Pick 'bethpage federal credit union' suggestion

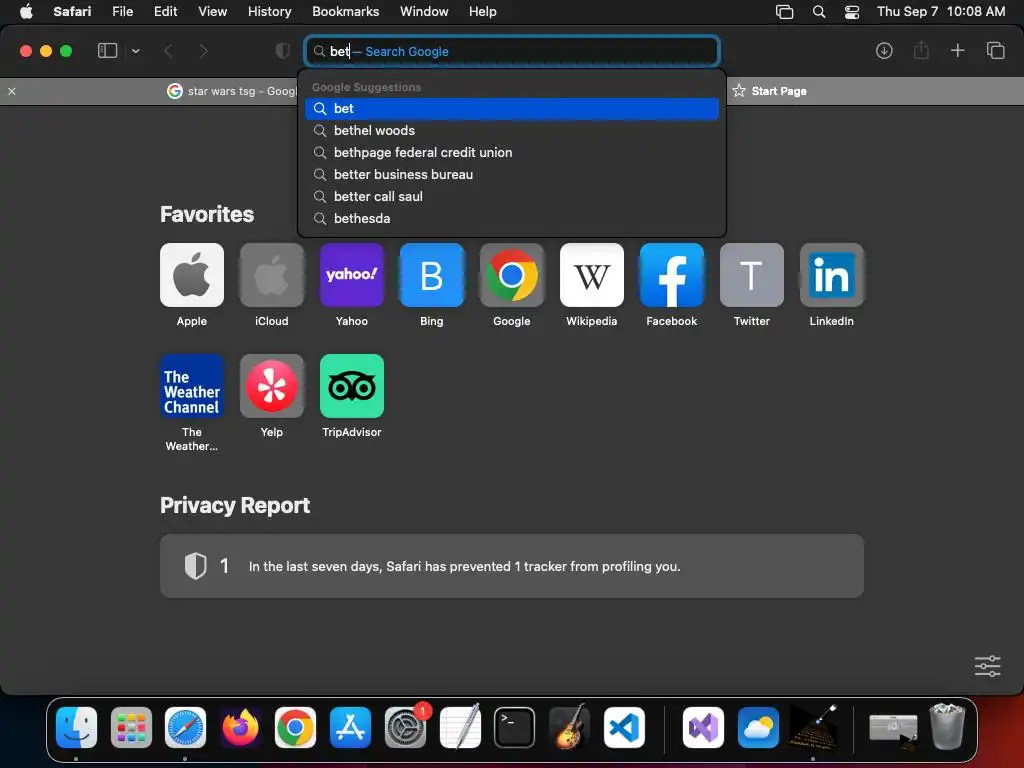(x=512, y=152)
